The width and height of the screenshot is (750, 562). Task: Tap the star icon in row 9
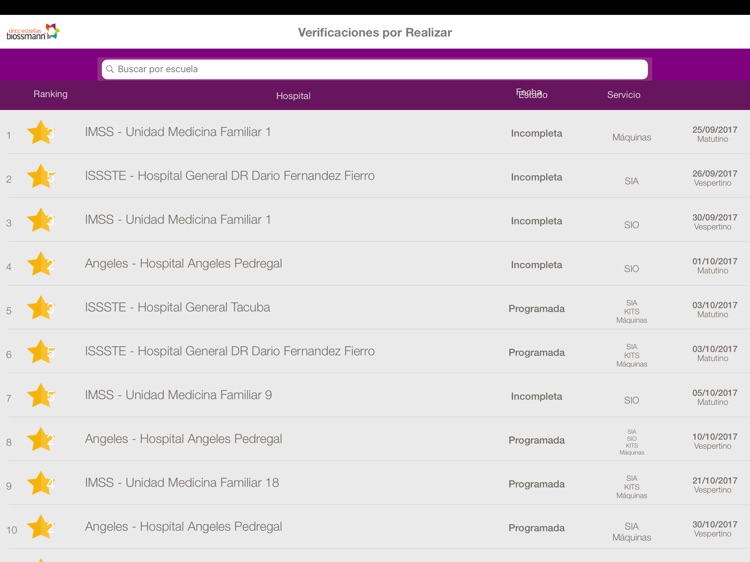[40, 484]
